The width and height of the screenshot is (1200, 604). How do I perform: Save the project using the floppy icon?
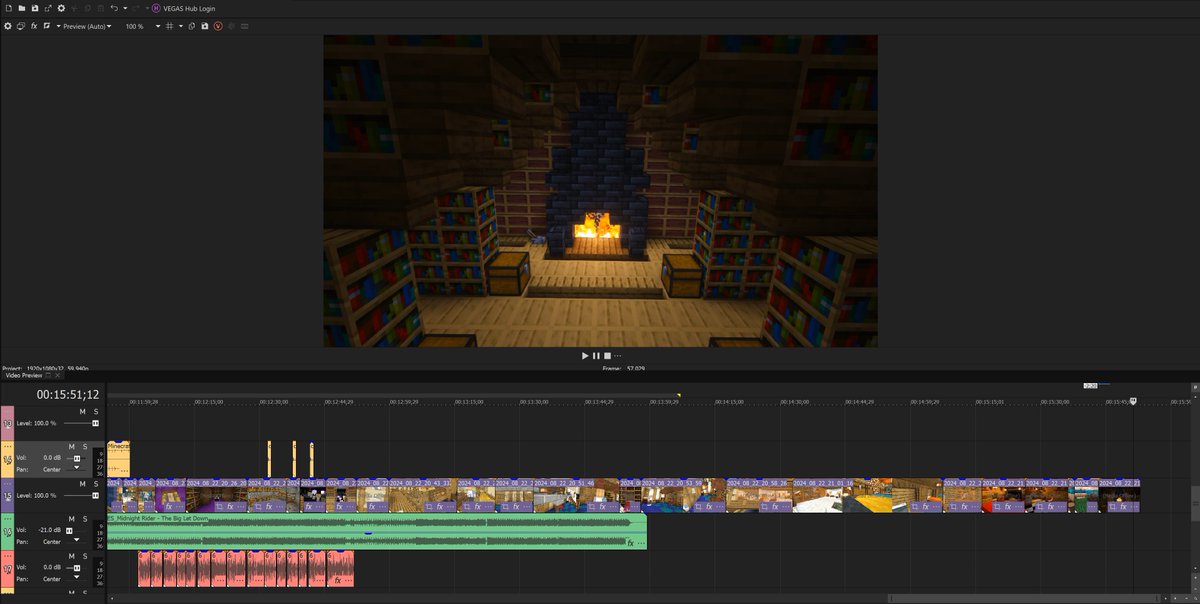click(35, 8)
